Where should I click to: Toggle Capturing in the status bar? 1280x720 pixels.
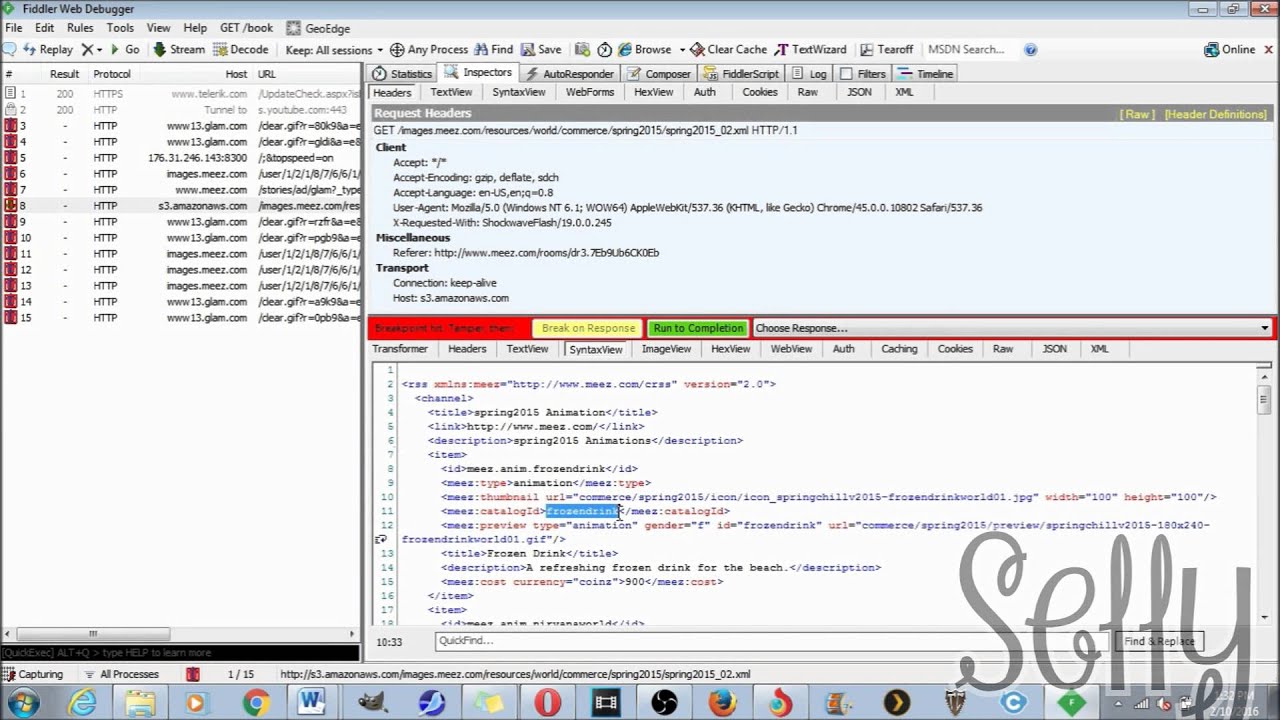(34, 674)
